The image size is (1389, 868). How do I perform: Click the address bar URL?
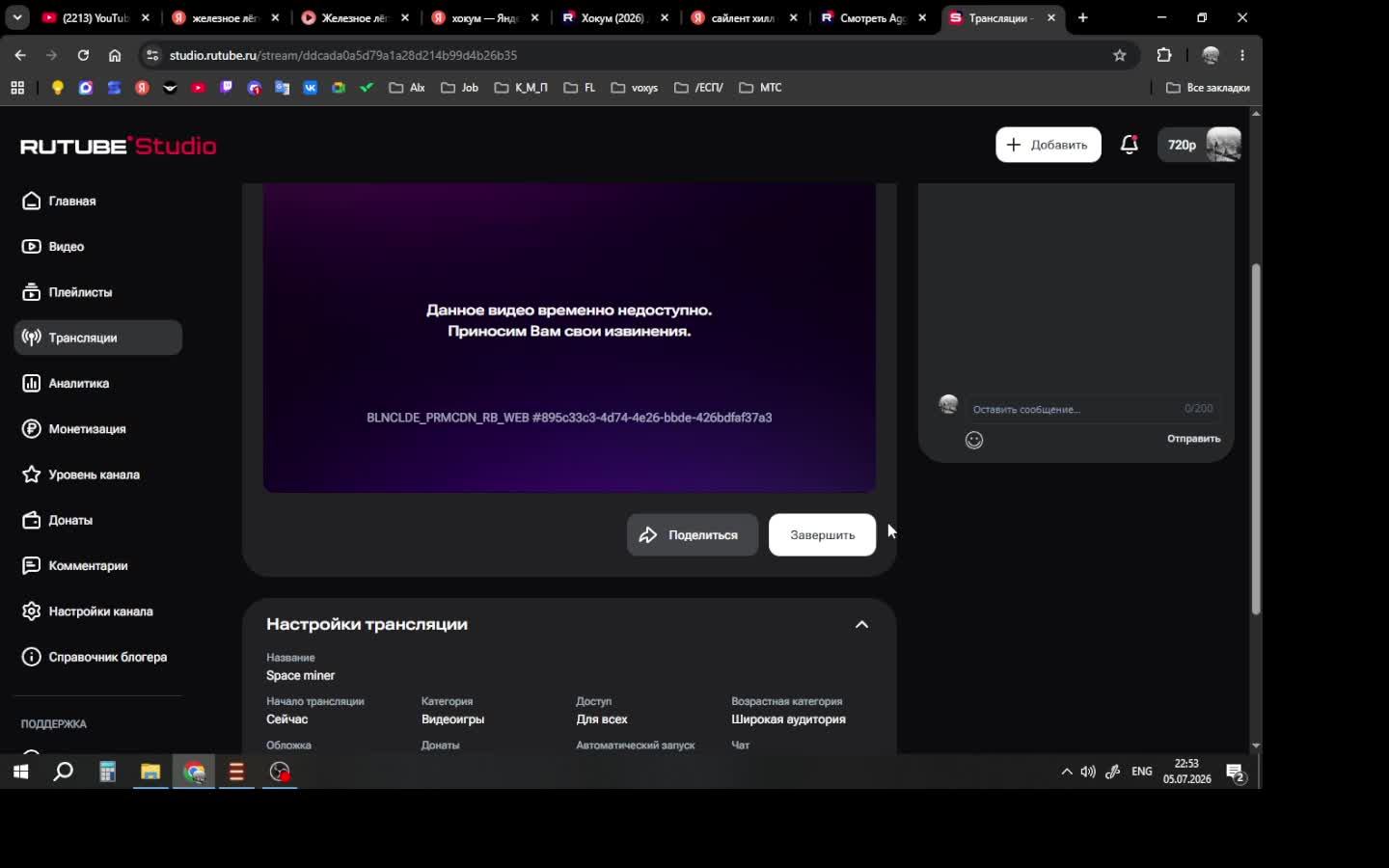tap(343, 55)
